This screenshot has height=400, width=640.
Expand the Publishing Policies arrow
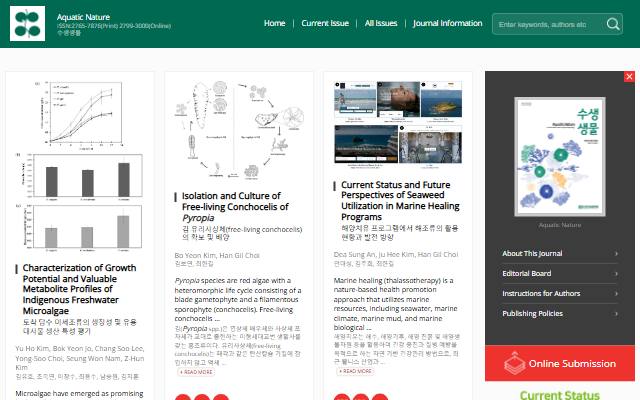[x=616, y=313]
